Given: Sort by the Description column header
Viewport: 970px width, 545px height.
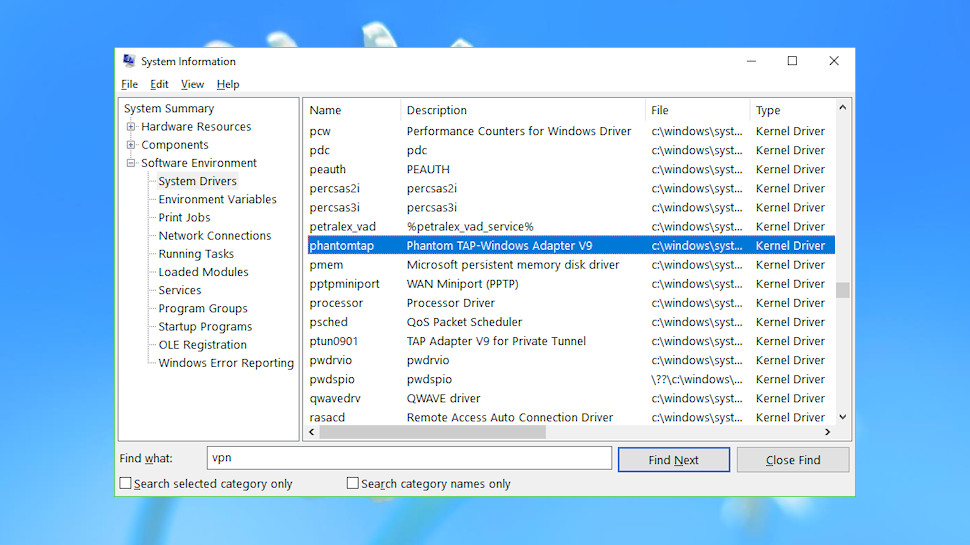Looking at the screenshot, I should 523,110.
